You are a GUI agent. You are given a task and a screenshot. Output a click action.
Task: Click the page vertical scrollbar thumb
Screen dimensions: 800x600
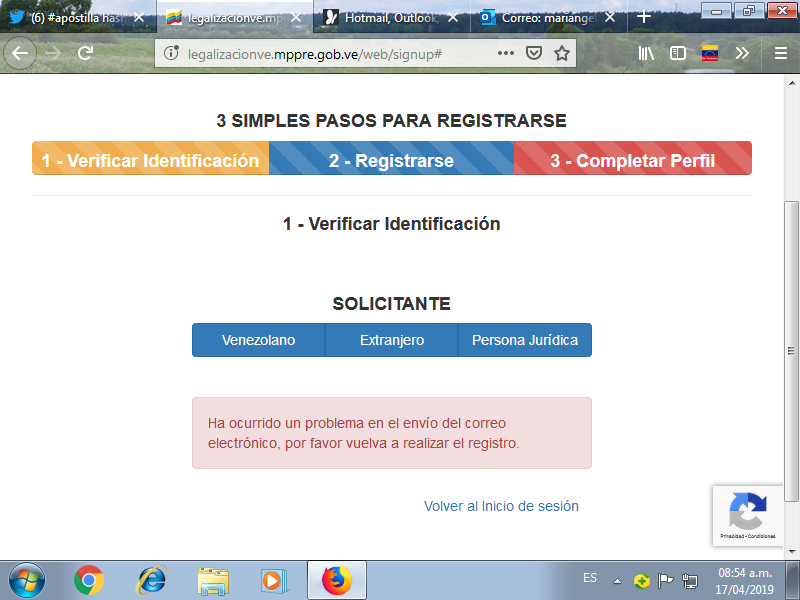pos(791,351)
